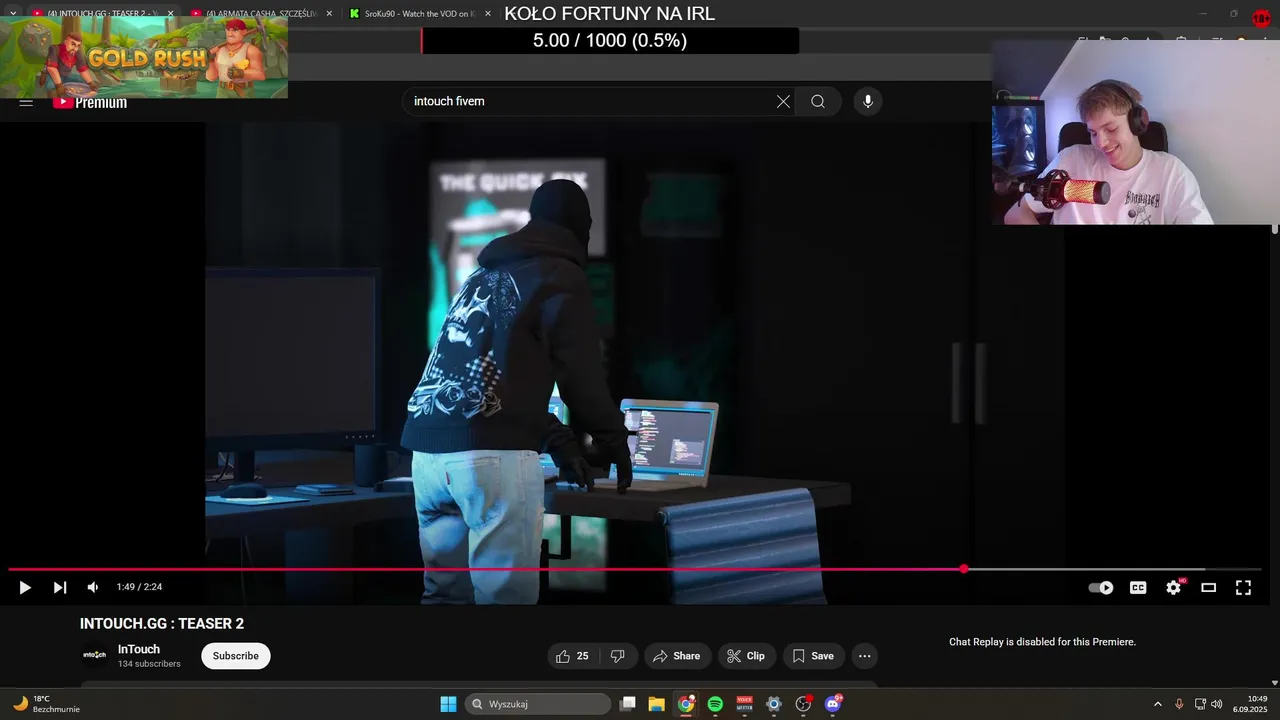The height and width of the screenshot is (720, 1280).
Task: Show hidden system tray icons
Action: 1158,704
